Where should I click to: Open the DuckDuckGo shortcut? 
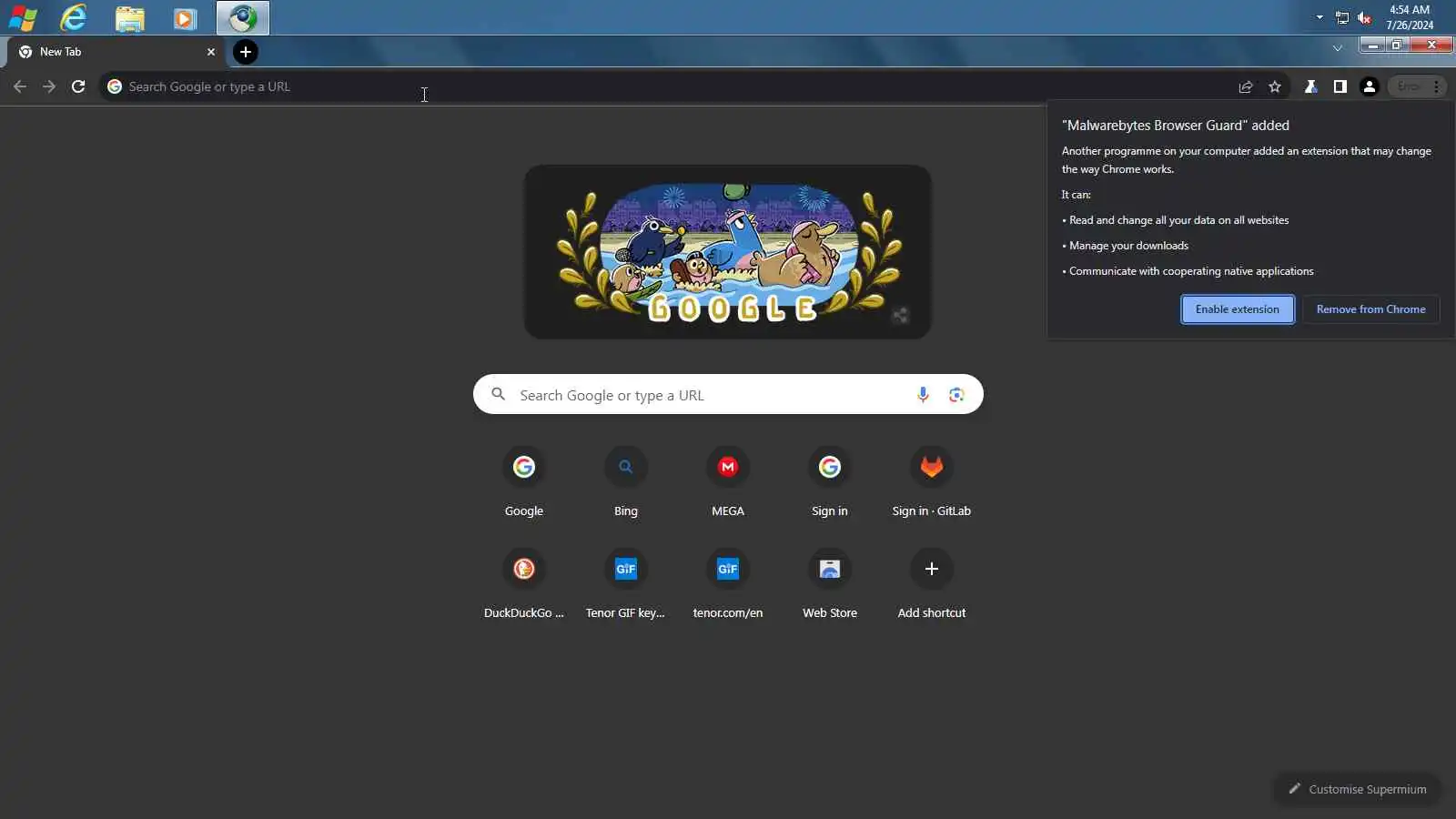point(524,585)
